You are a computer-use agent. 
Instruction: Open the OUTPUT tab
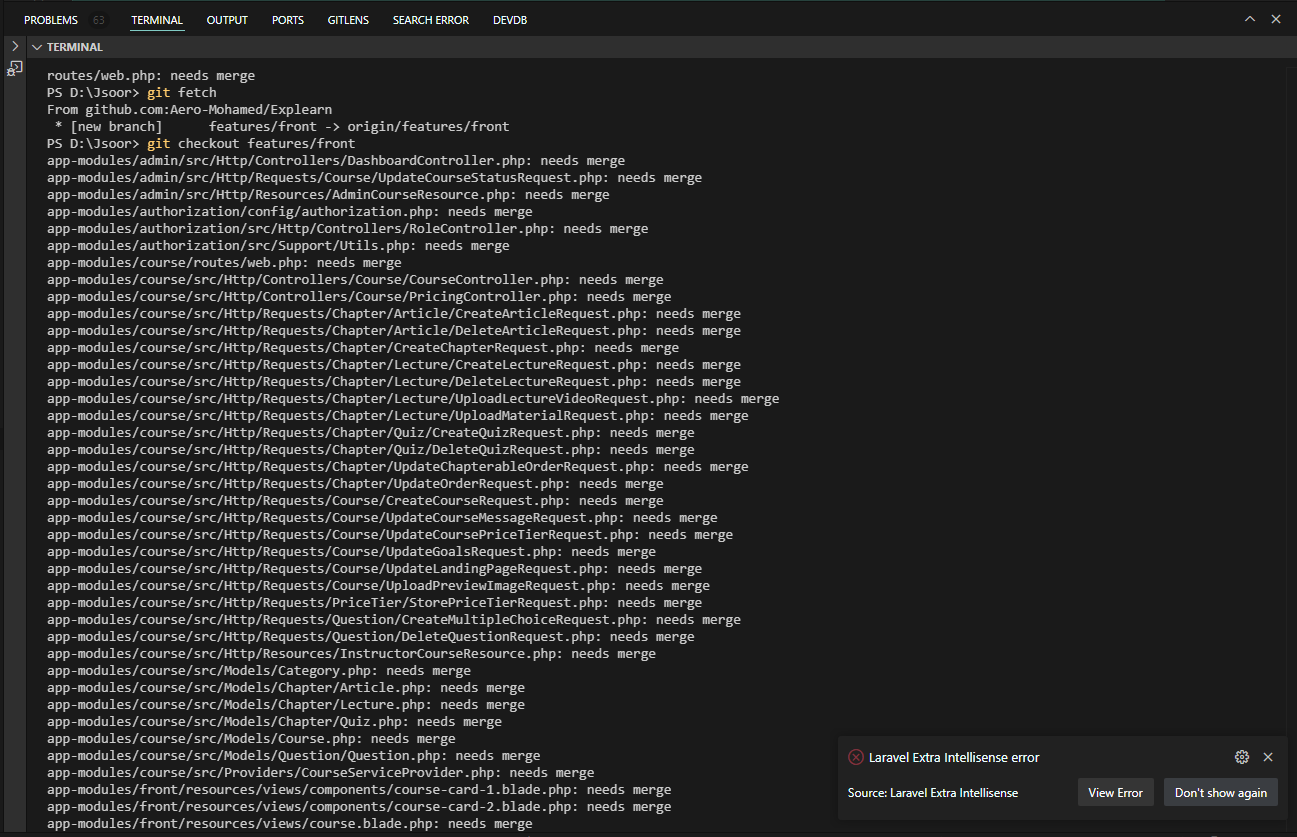(227, 20)
